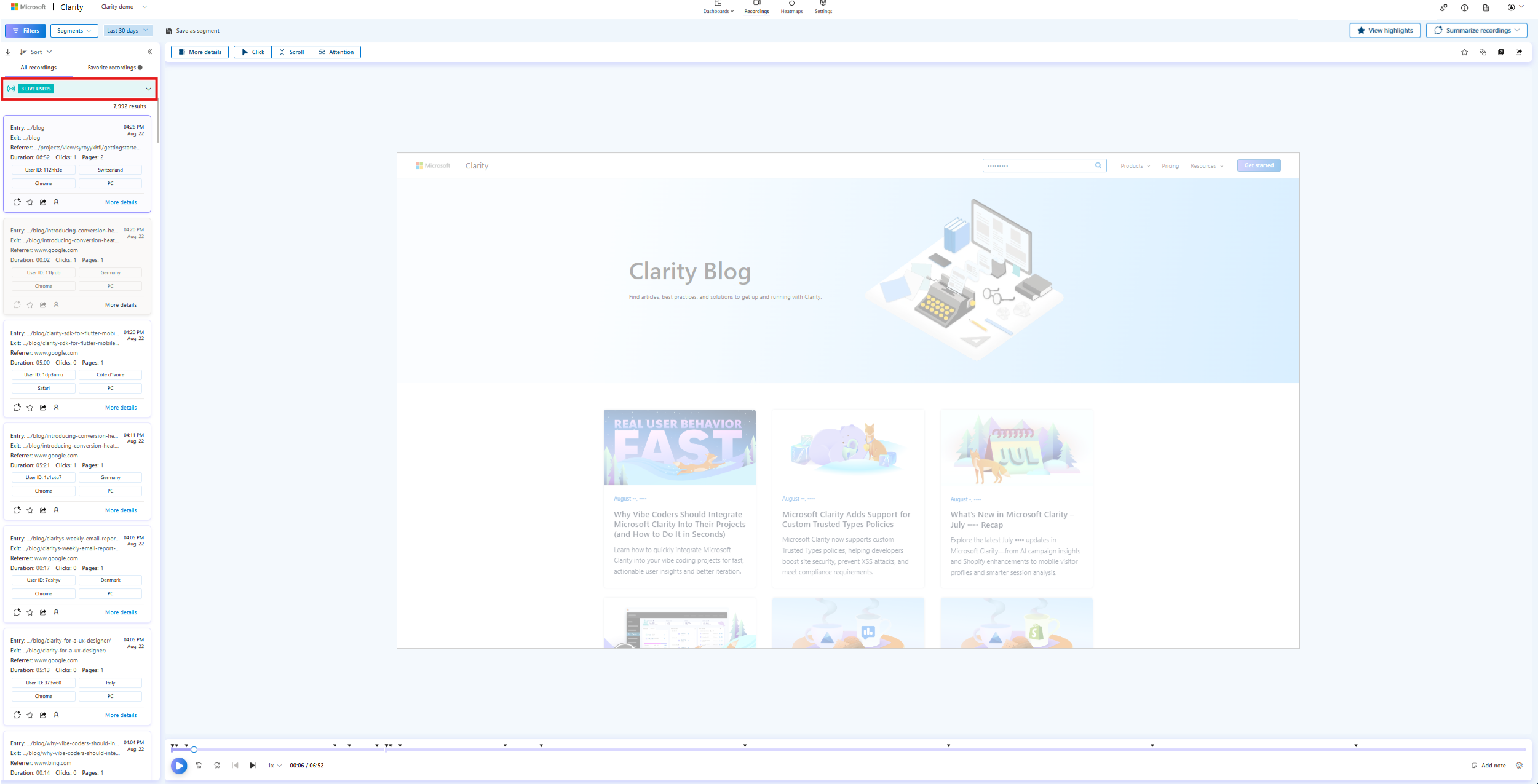Toggle the Click overlay button
This screenshot has height=784, width=1538.
pos(253,52)
